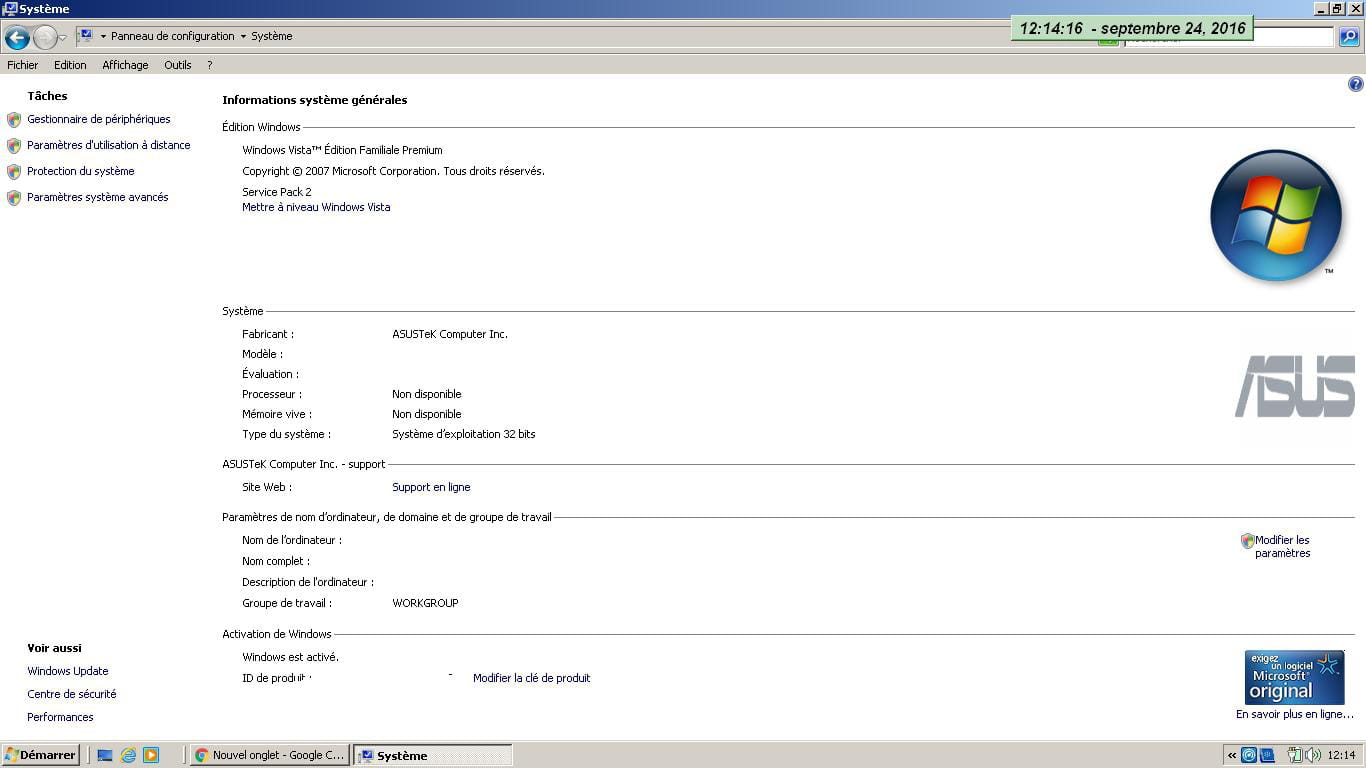This screenshot has height=768, width=1366.
Task: Click Système d'exploitation 32 bits text
Action: pyautogui.click(x=464, y=434)
